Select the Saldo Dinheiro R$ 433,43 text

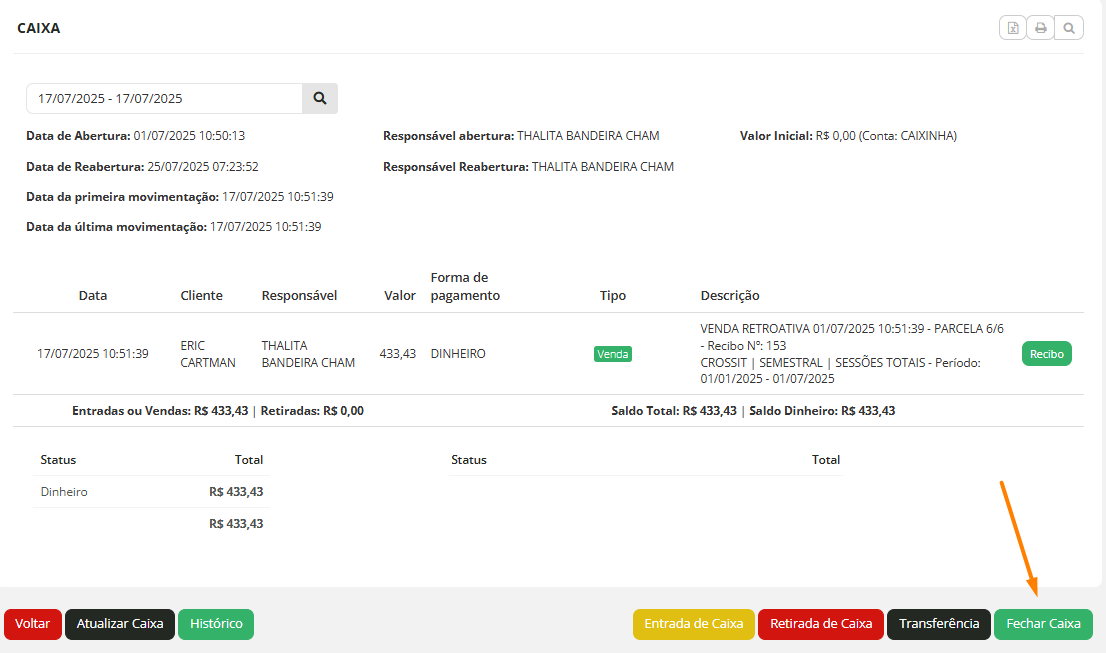pos(822,410)
